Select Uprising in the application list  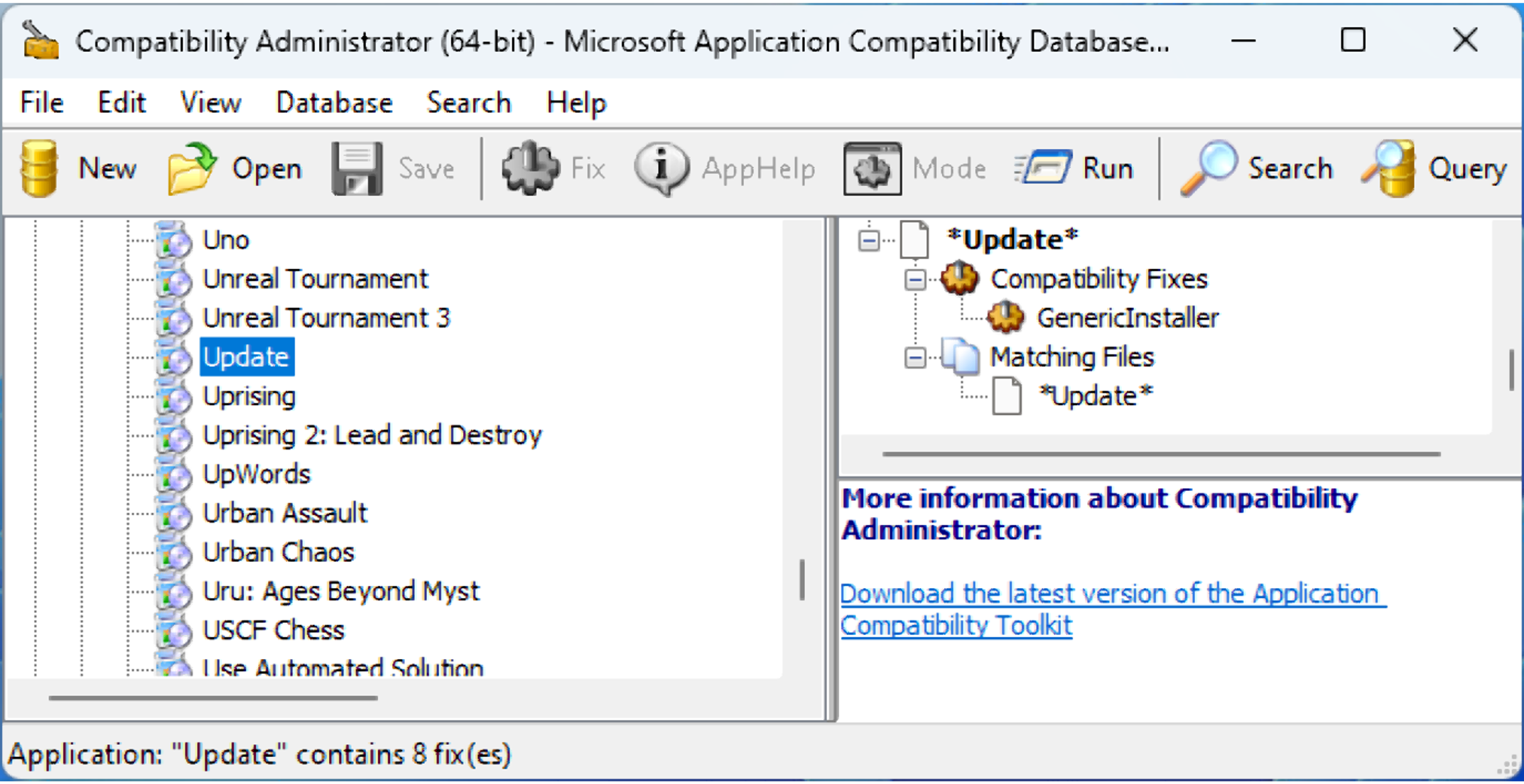249,396
